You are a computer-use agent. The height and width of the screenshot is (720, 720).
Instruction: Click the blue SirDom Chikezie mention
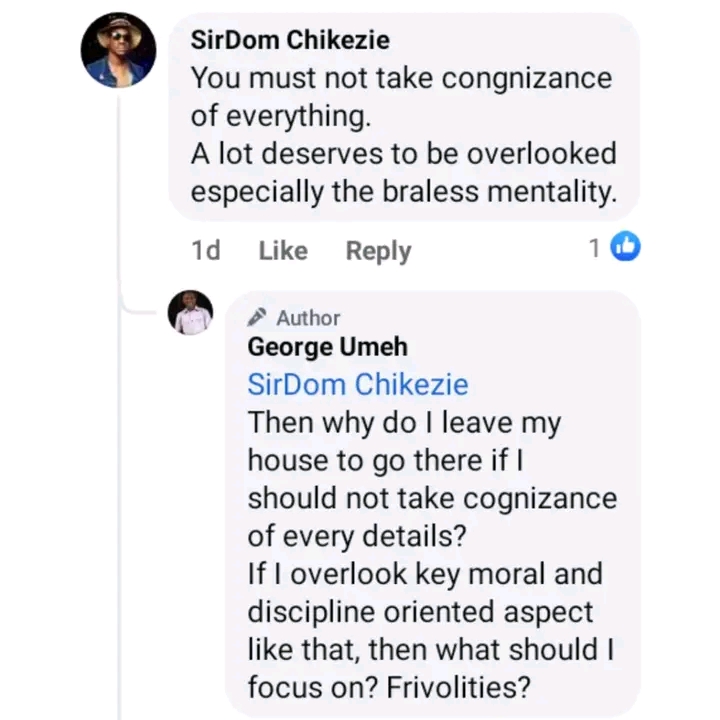(357, 384)
